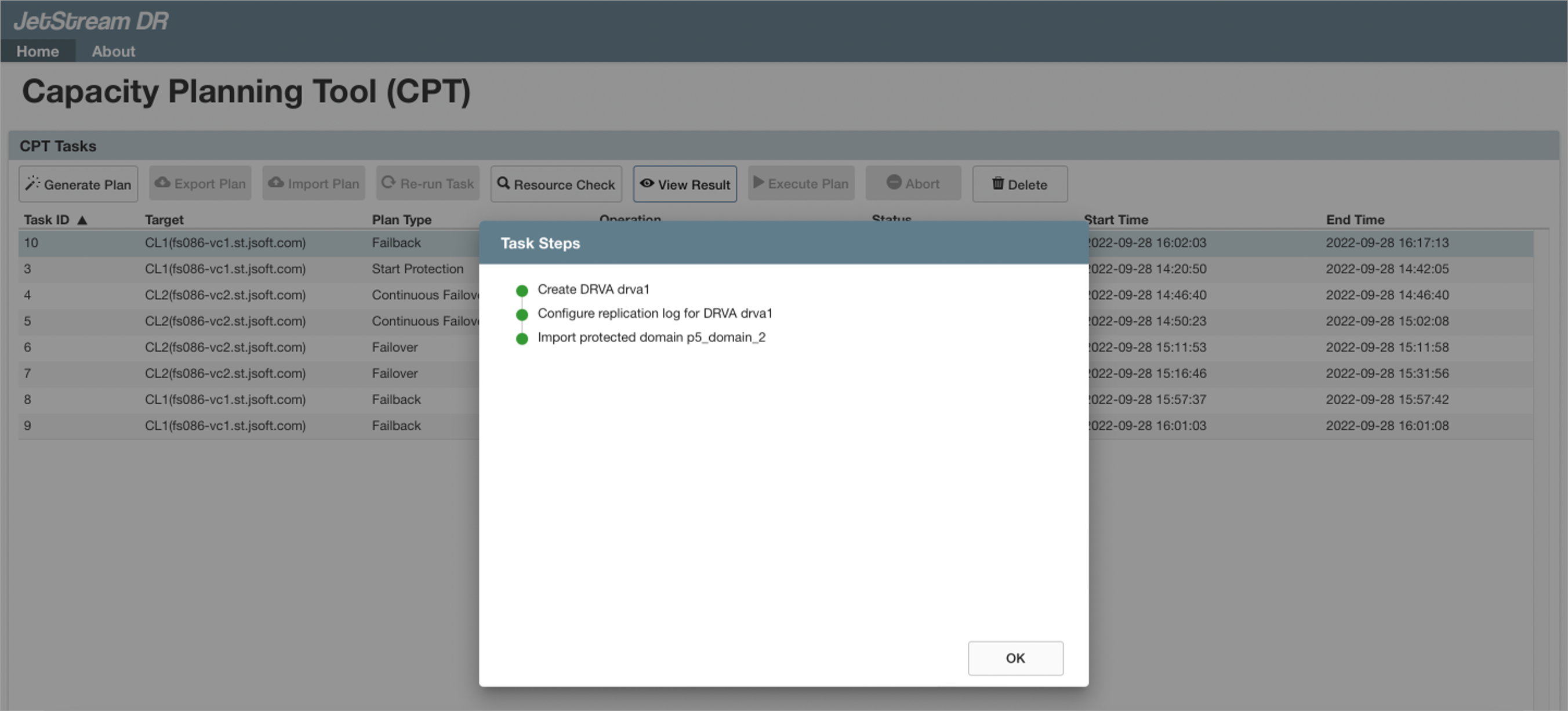Screen dimensions: 1568x711
Task: Click the Re-run Task refresh icon
Action: (x=389, y=183)
